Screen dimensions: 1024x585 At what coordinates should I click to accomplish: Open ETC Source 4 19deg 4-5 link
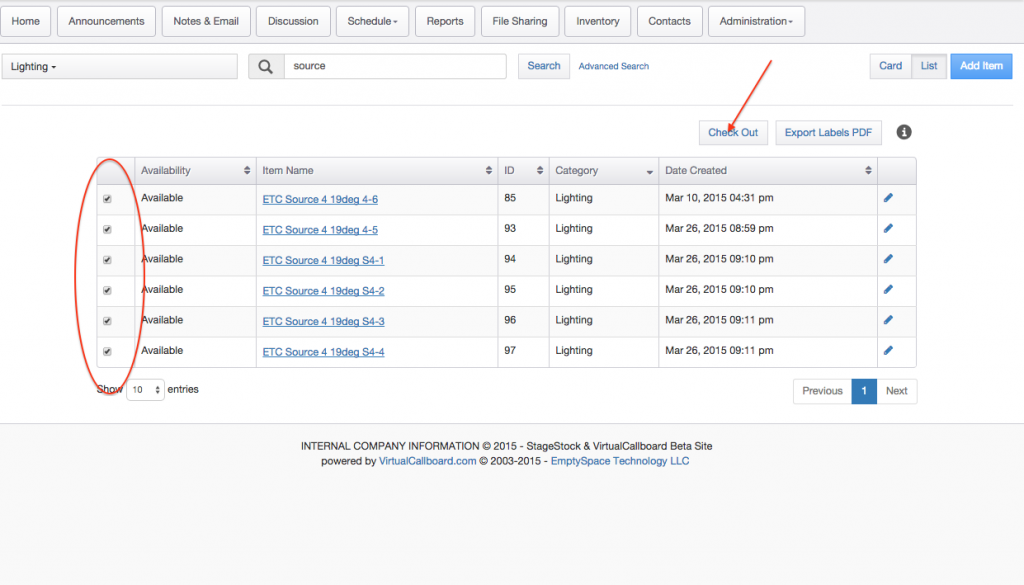[x=320, y=230]
